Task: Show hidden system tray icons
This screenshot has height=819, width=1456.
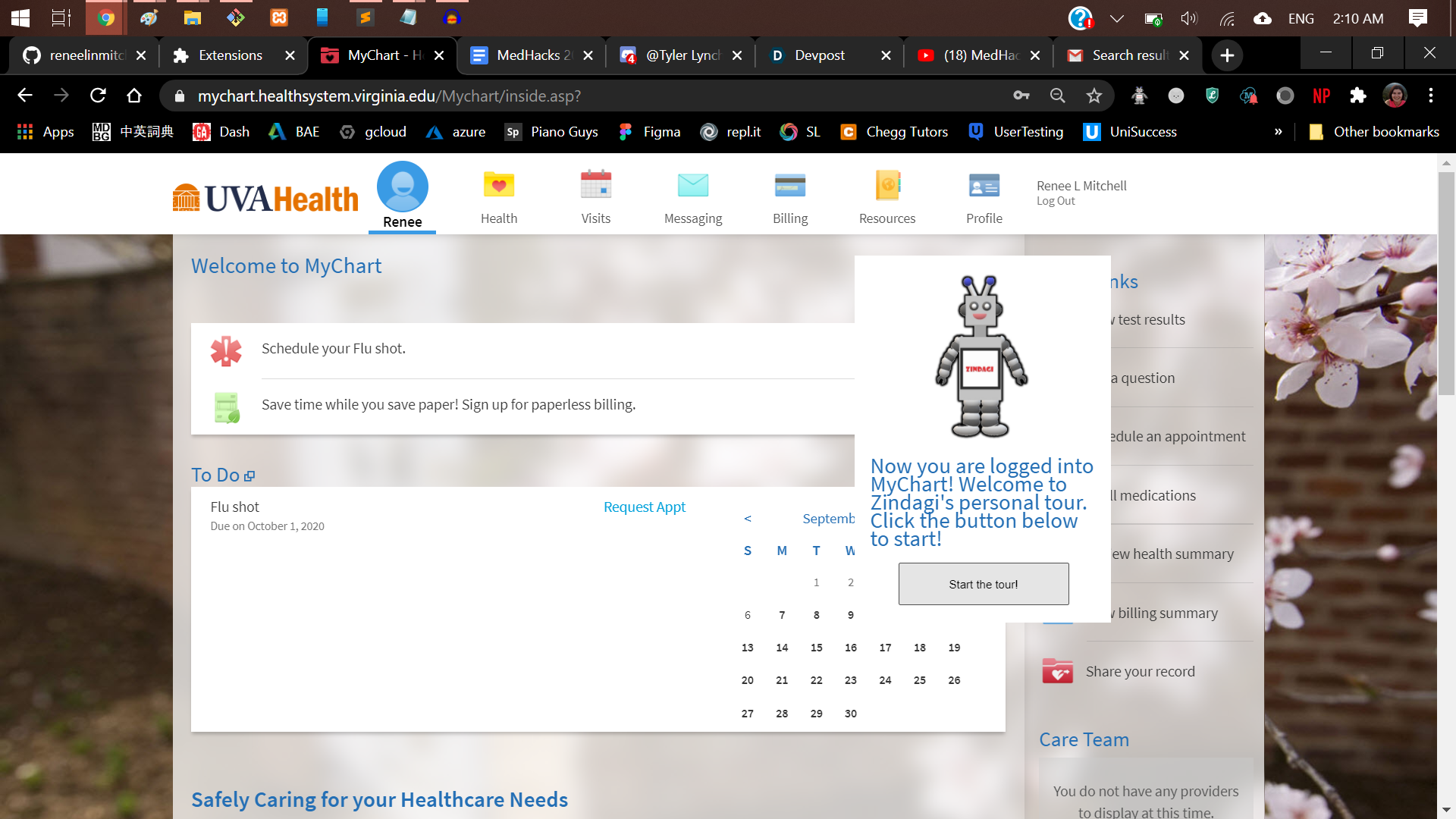Action: [1116, 18]
